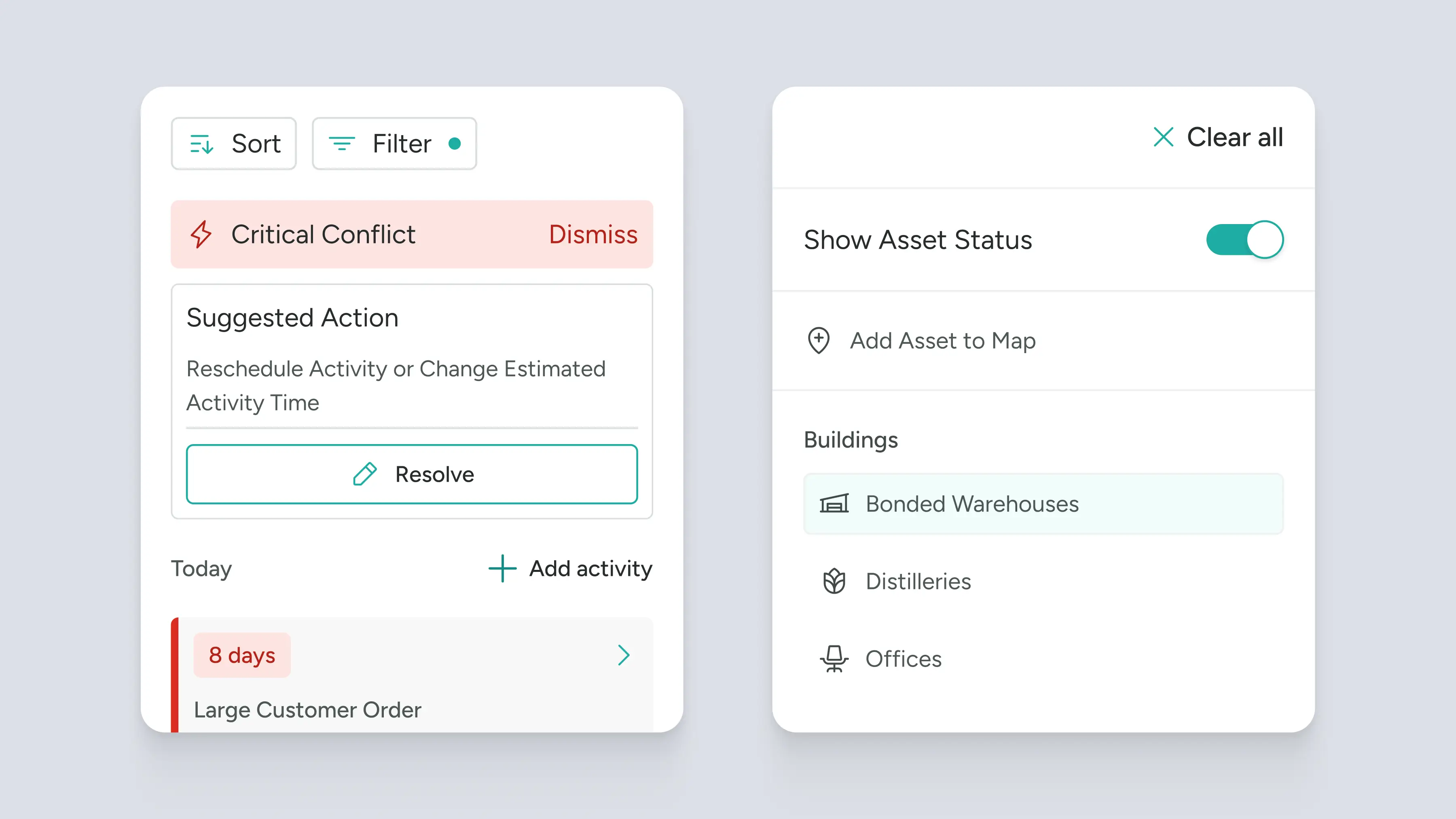Viewport: 1456px width, 819px height.
Task: Click the Sort arrows icon
Action: 201,144
